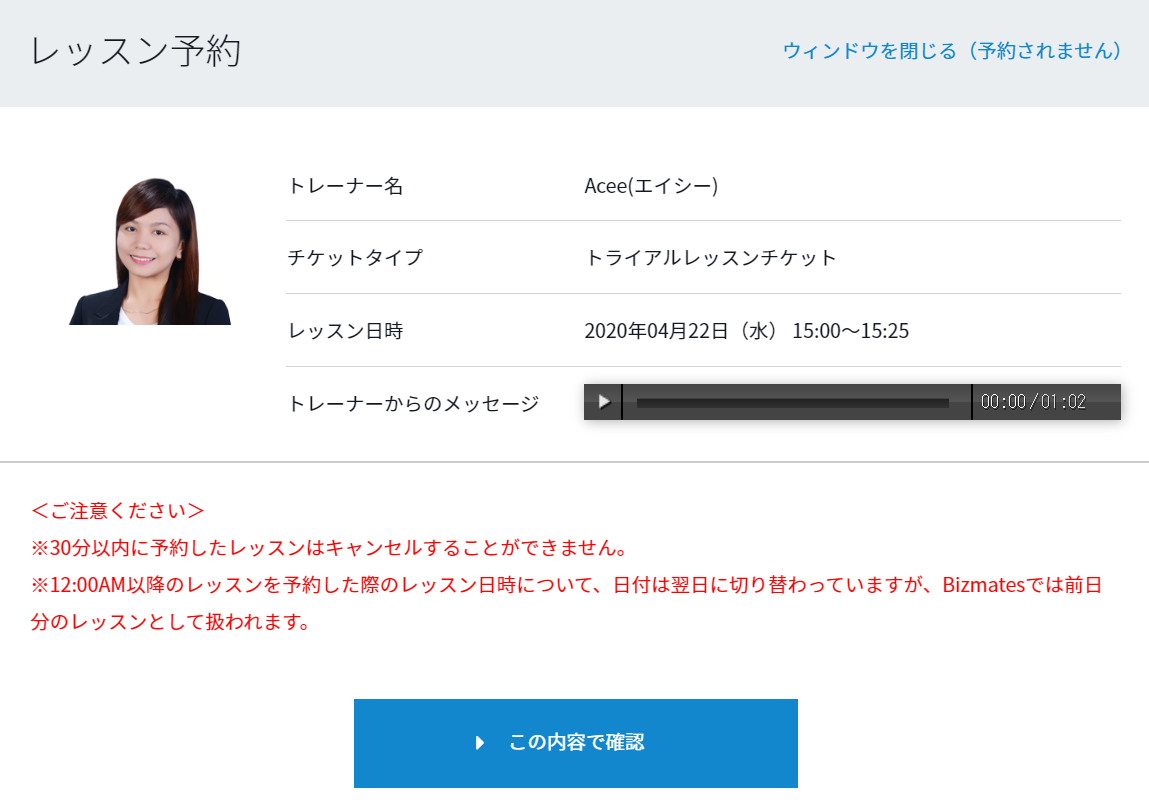Click the arrow icon in the confirm button
1149x809 pixels.
click(x=480, y=743)
